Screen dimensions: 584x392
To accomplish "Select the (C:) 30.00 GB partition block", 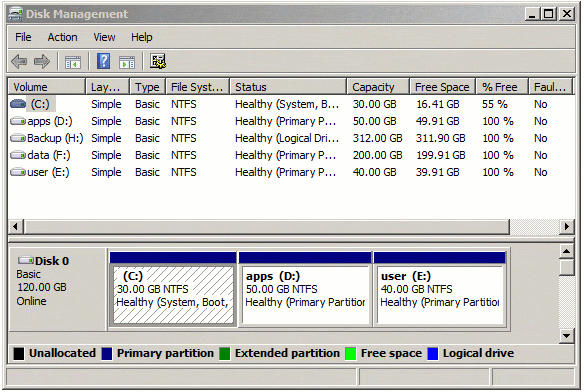I will coord(173,290).
